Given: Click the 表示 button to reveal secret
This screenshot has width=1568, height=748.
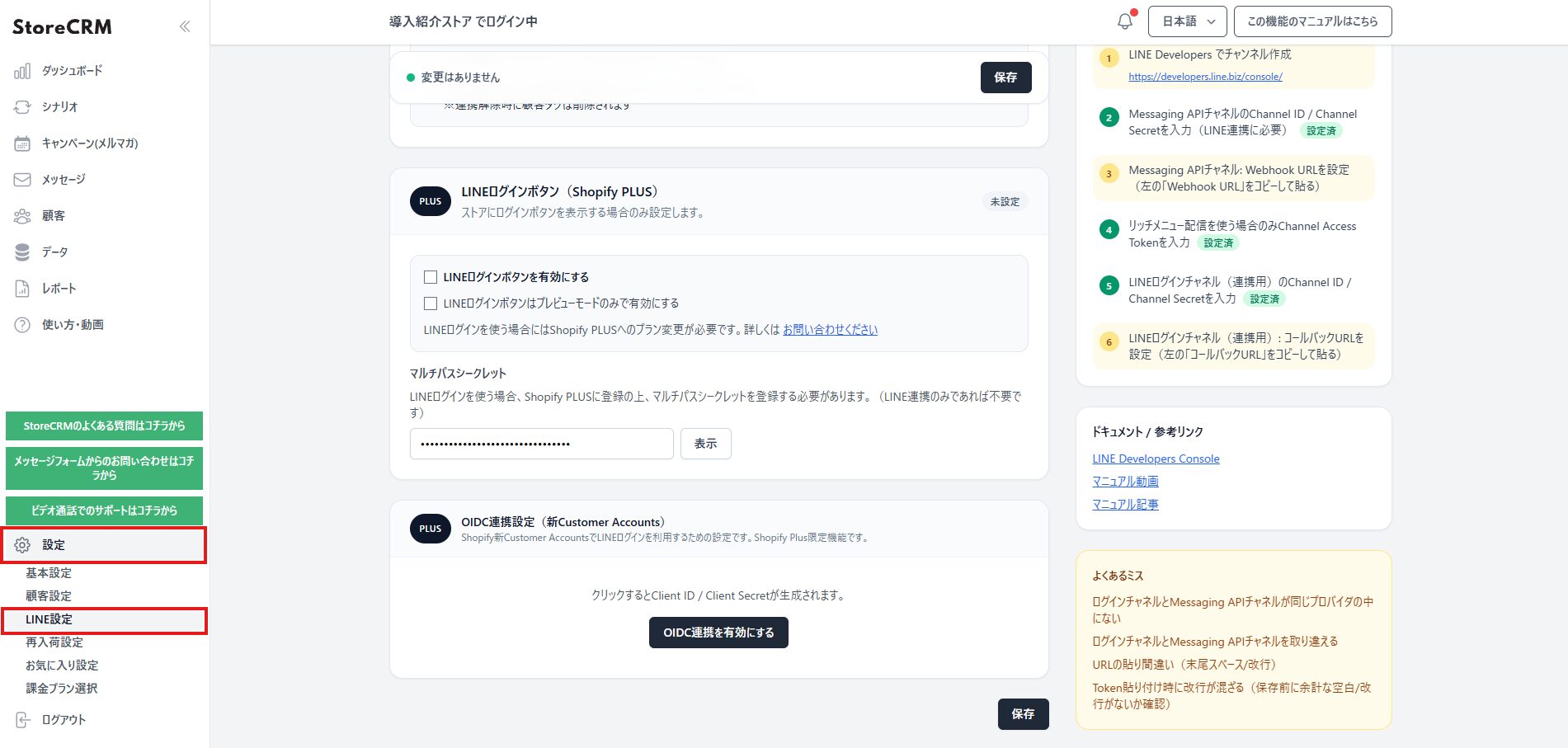Looking at the screenshot, I should tap(705, 444).
